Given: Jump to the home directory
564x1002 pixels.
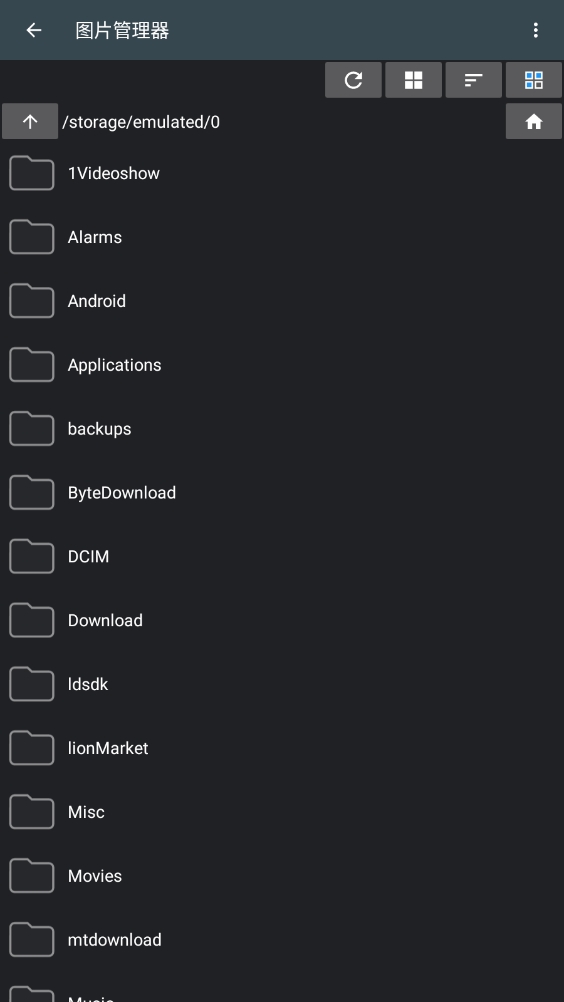Looking at the screenshot, I should pos(533,121).
